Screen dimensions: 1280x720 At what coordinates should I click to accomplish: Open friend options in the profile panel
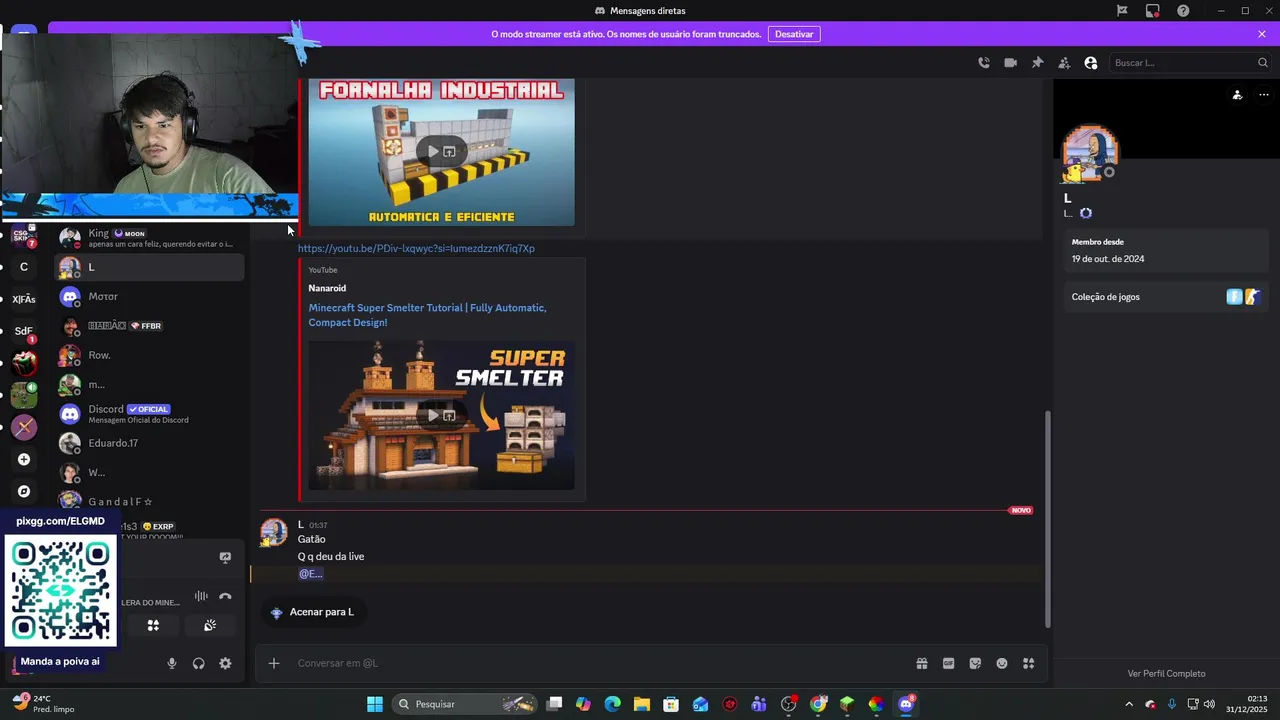point(1237,95)
